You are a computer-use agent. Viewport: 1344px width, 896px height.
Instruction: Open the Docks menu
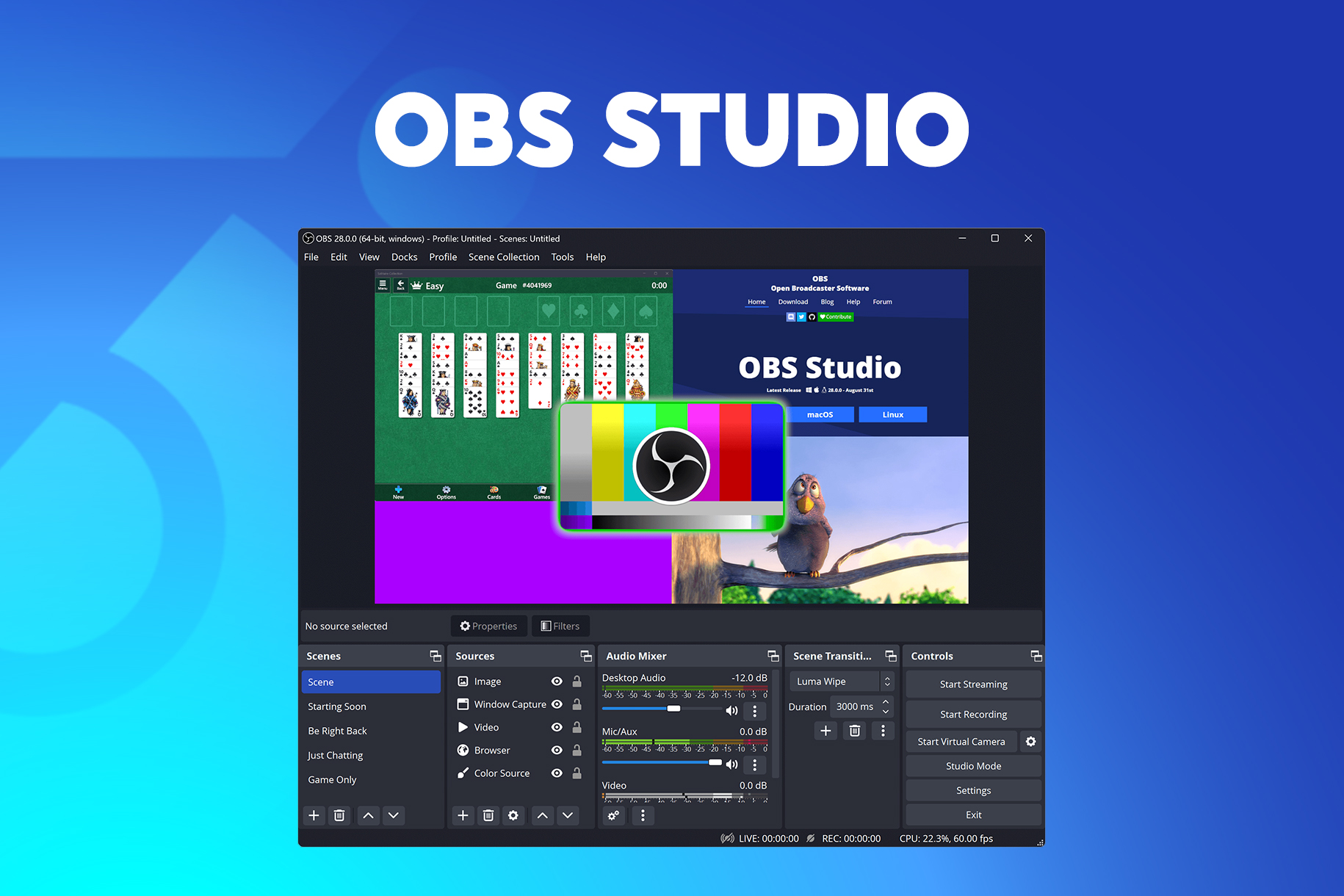405,257
